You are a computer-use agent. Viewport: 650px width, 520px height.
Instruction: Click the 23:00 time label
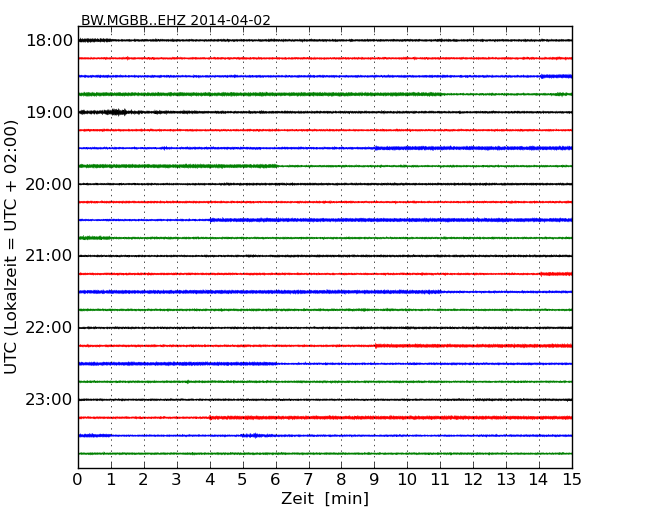[49, 400]
